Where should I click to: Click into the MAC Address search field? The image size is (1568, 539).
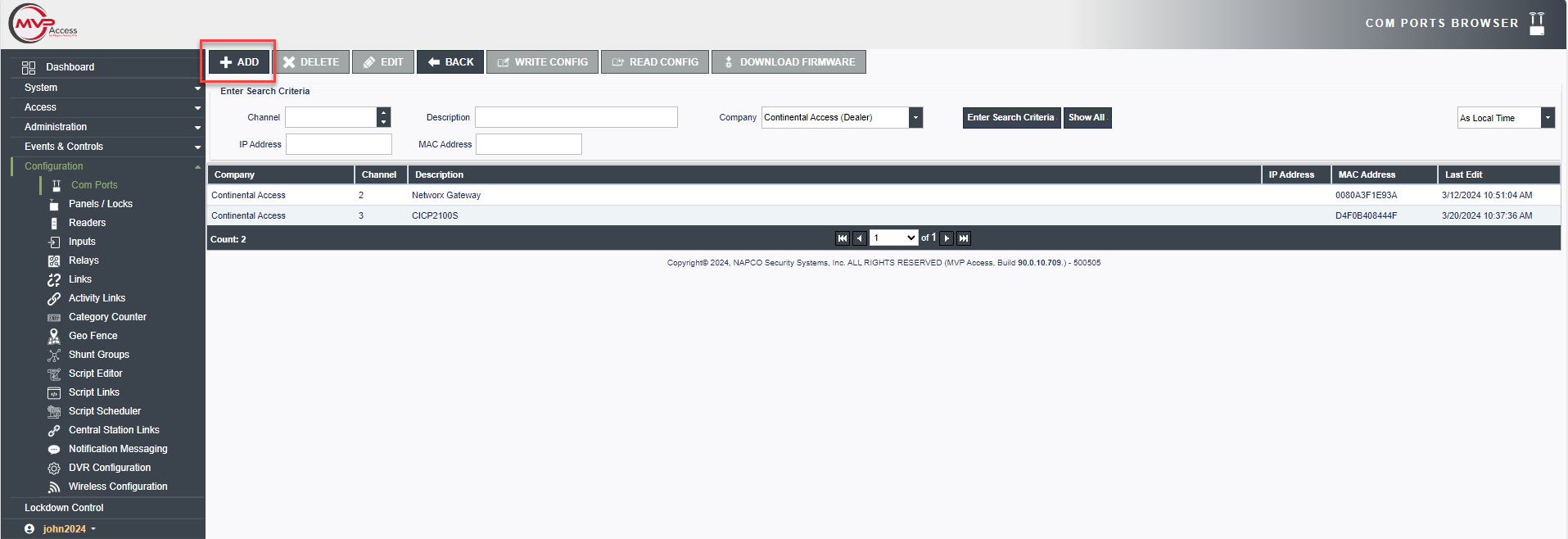tap(529, 145)
